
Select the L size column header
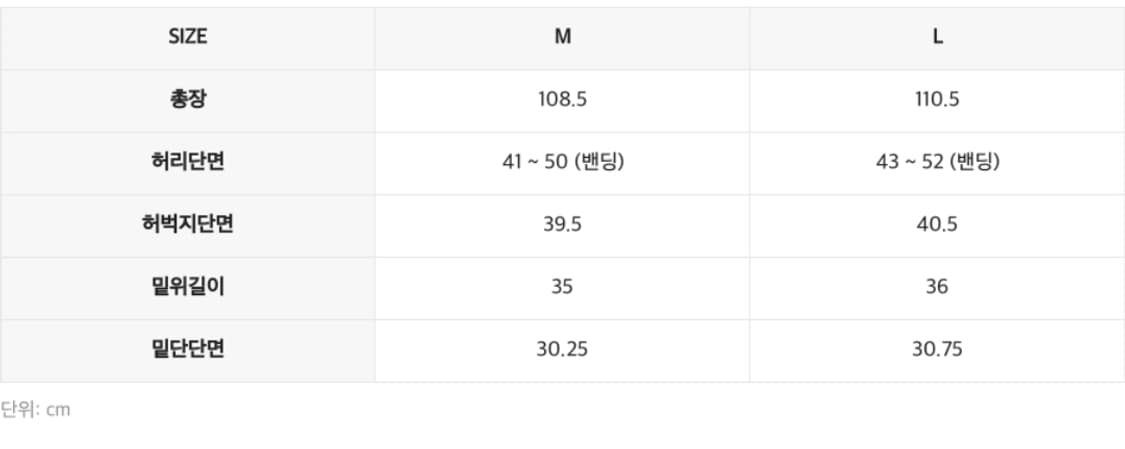click(937, 37)
